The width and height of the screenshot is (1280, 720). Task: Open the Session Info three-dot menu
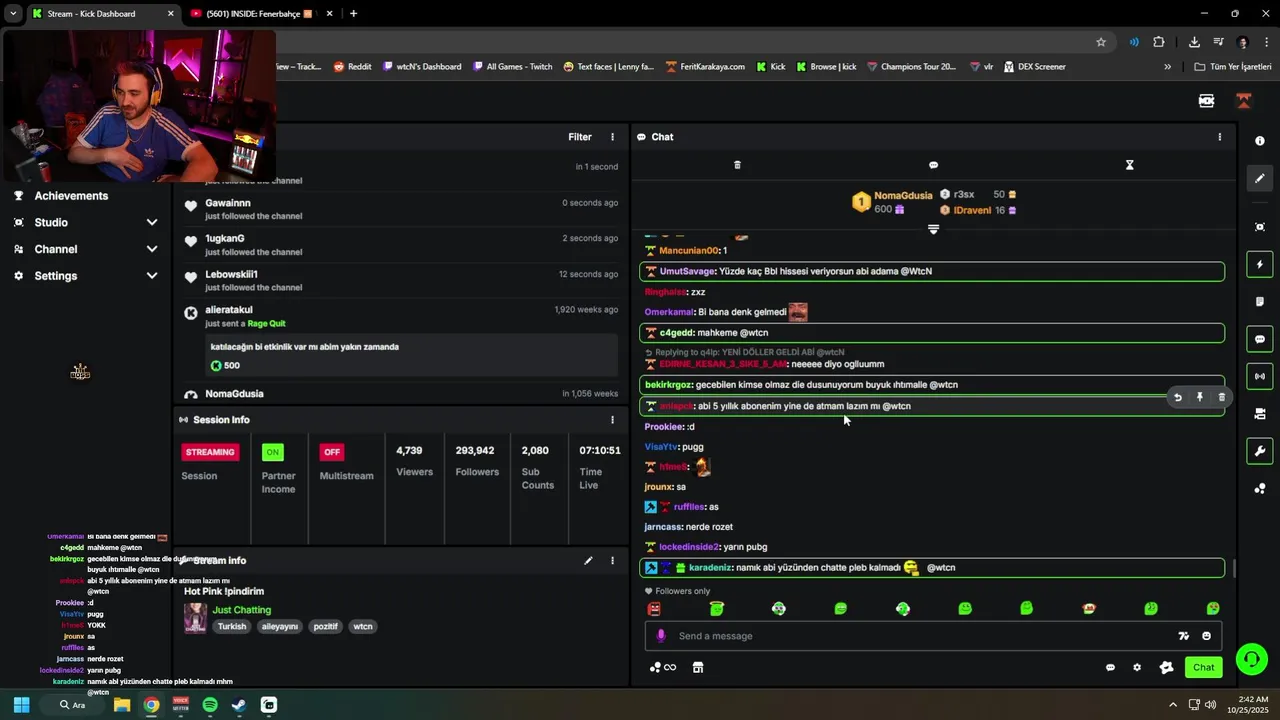click(613, 420)
